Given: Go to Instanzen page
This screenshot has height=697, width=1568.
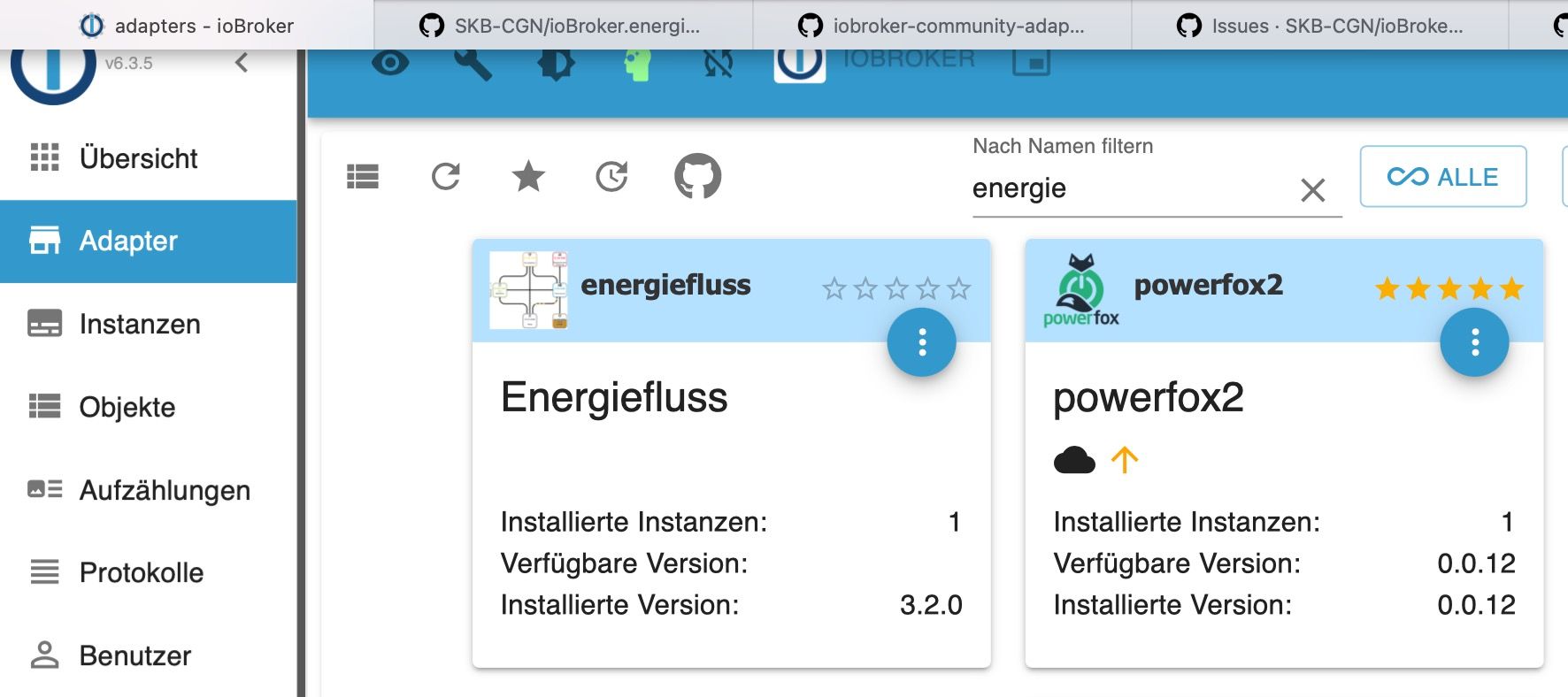Looking at the screenshot, I should pos(149,325).
